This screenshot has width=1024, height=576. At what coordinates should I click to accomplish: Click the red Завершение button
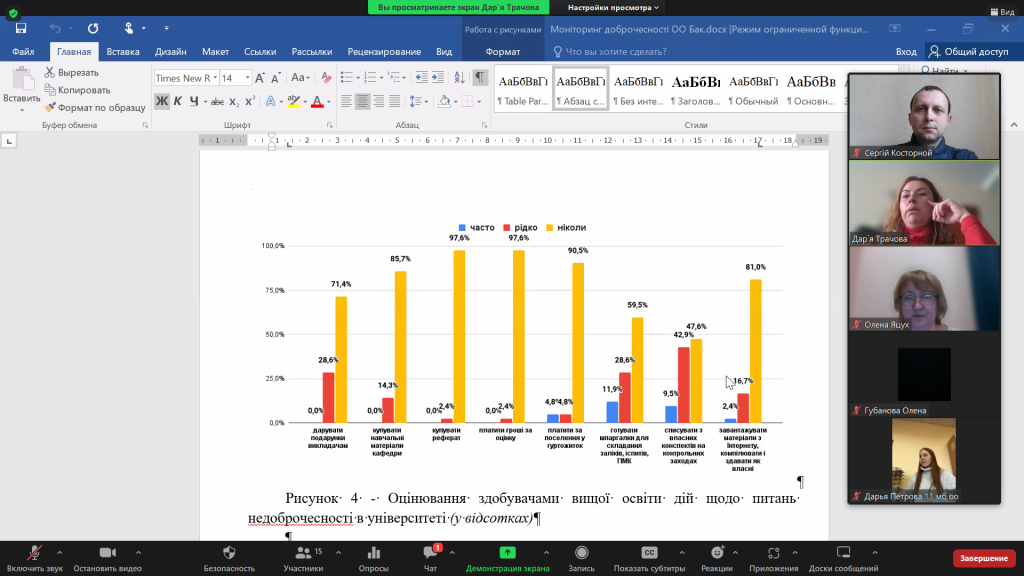click(984, 558)
